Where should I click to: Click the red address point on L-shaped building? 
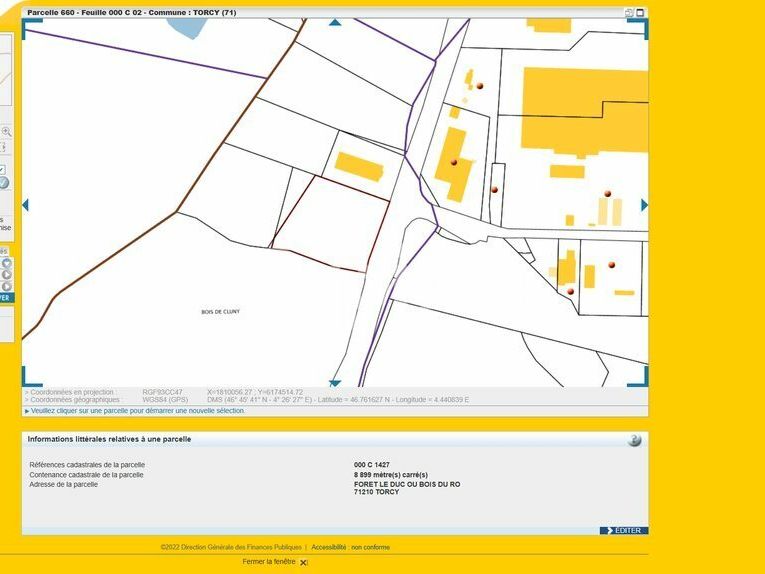click(454, 162)
